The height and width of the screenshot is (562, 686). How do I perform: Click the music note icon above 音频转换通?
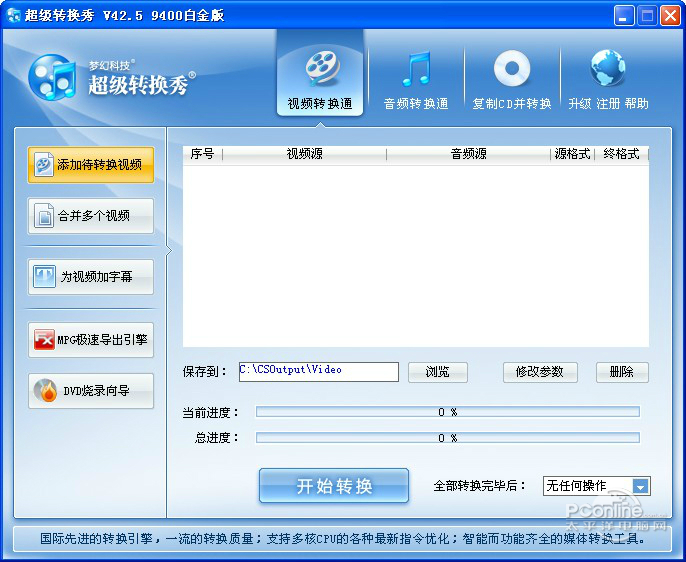(x=416, y=68)
